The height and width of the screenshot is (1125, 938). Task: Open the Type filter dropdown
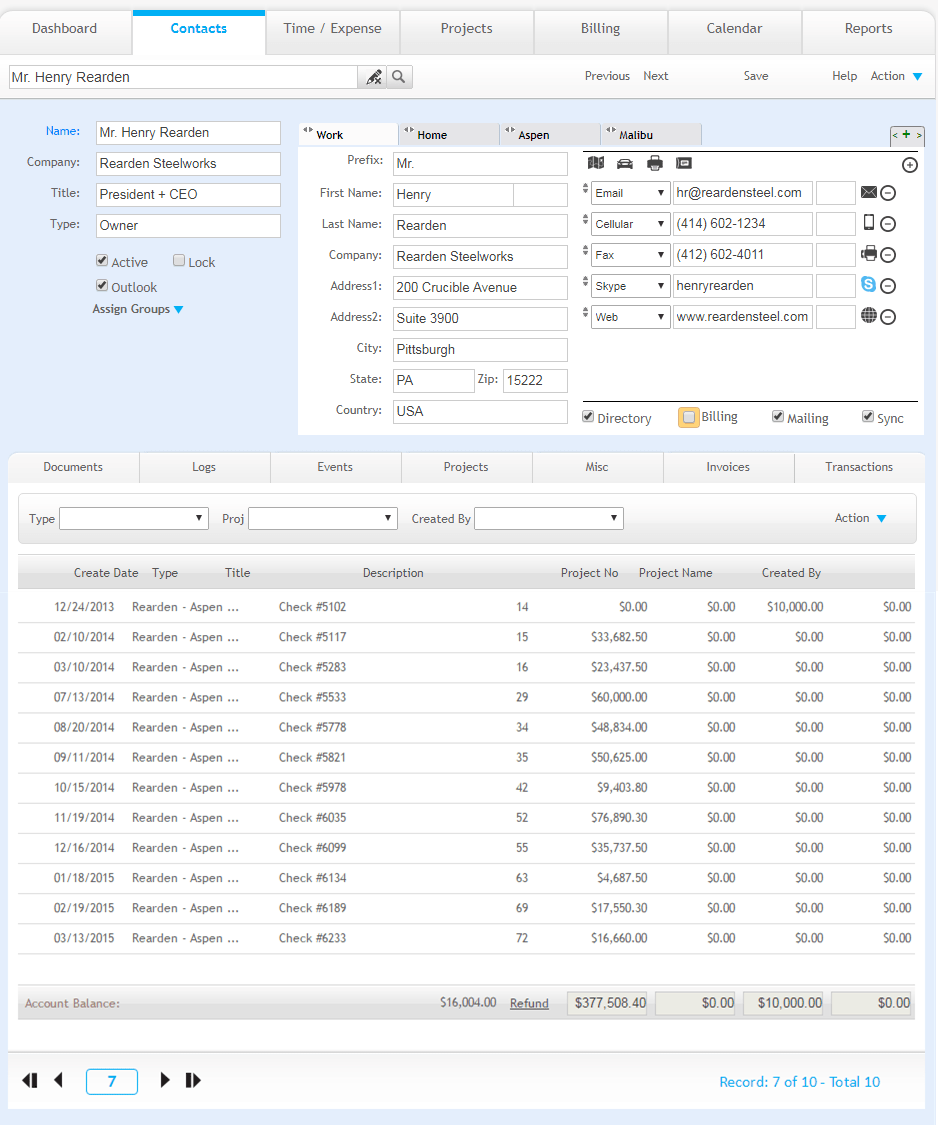pos(133,518)
